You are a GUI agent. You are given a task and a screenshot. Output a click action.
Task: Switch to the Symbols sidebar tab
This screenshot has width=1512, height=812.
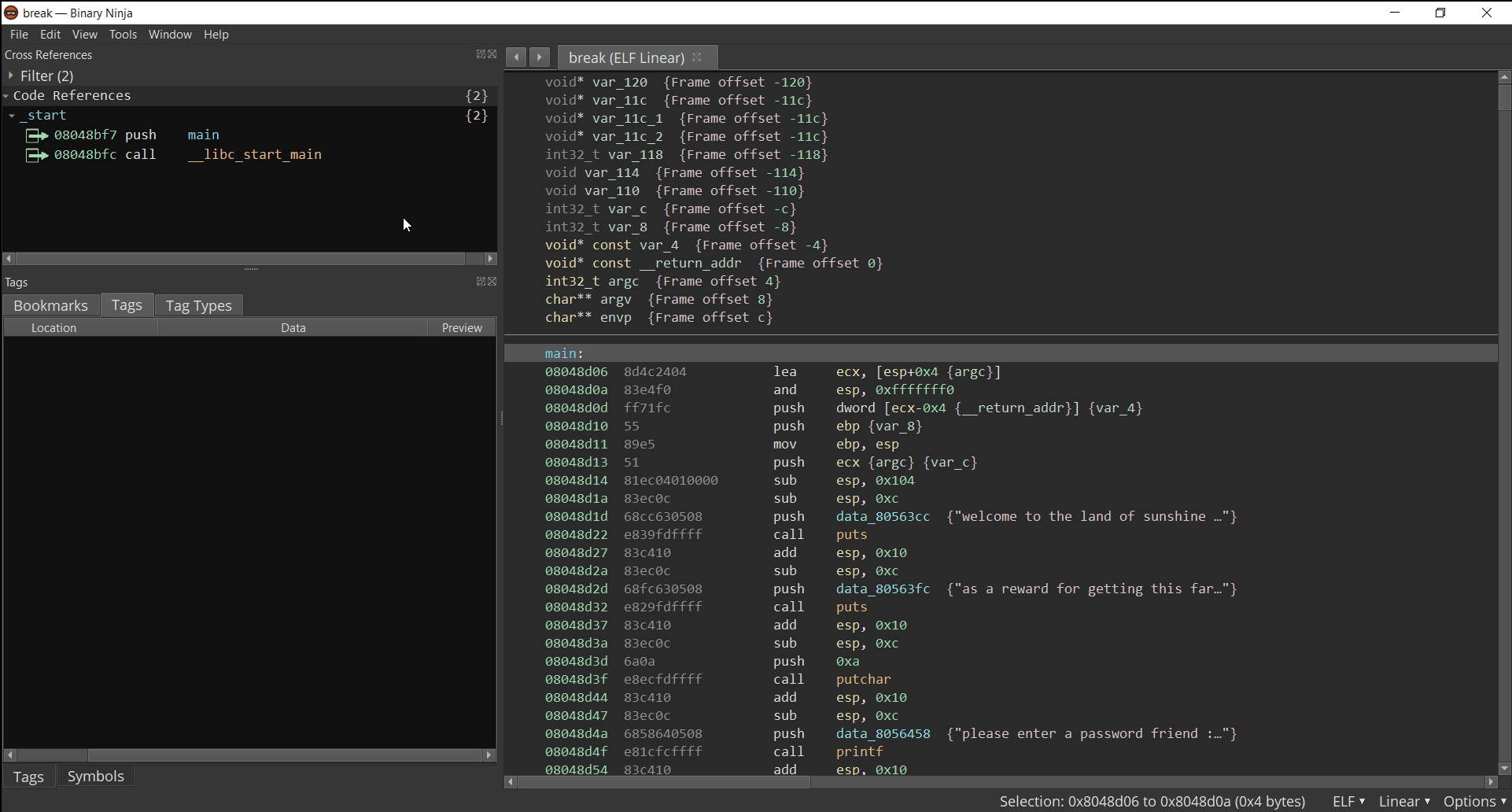[x=96, y=777]
